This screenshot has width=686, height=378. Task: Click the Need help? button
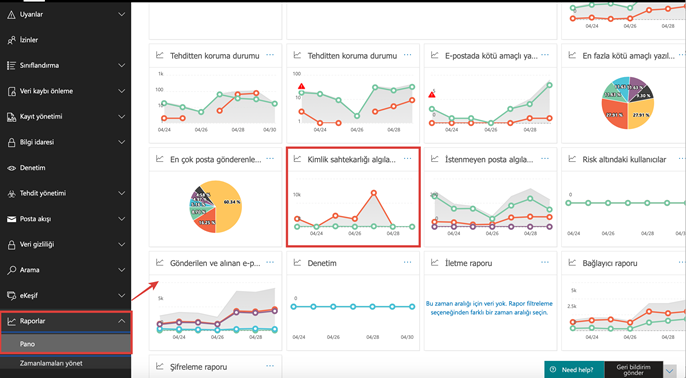[574, 370]
